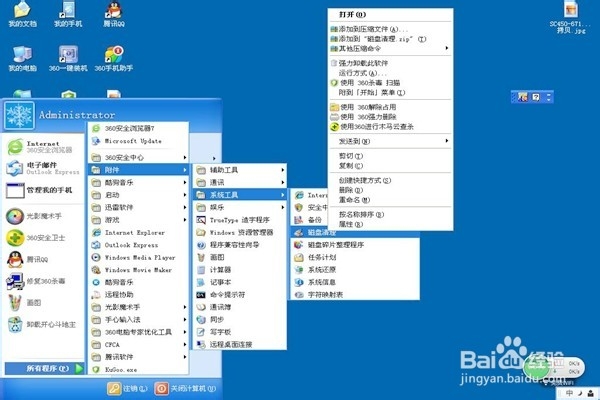Expand 启动 startup folder

pos(139,195)
